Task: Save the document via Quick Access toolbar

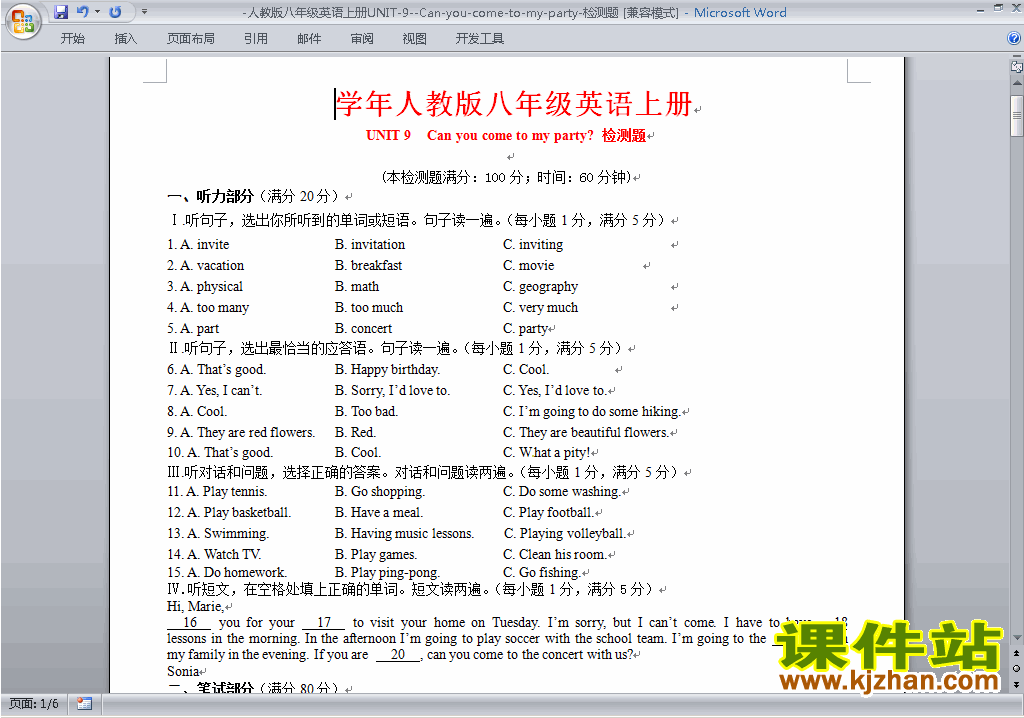Action: (x=61, y=12)
